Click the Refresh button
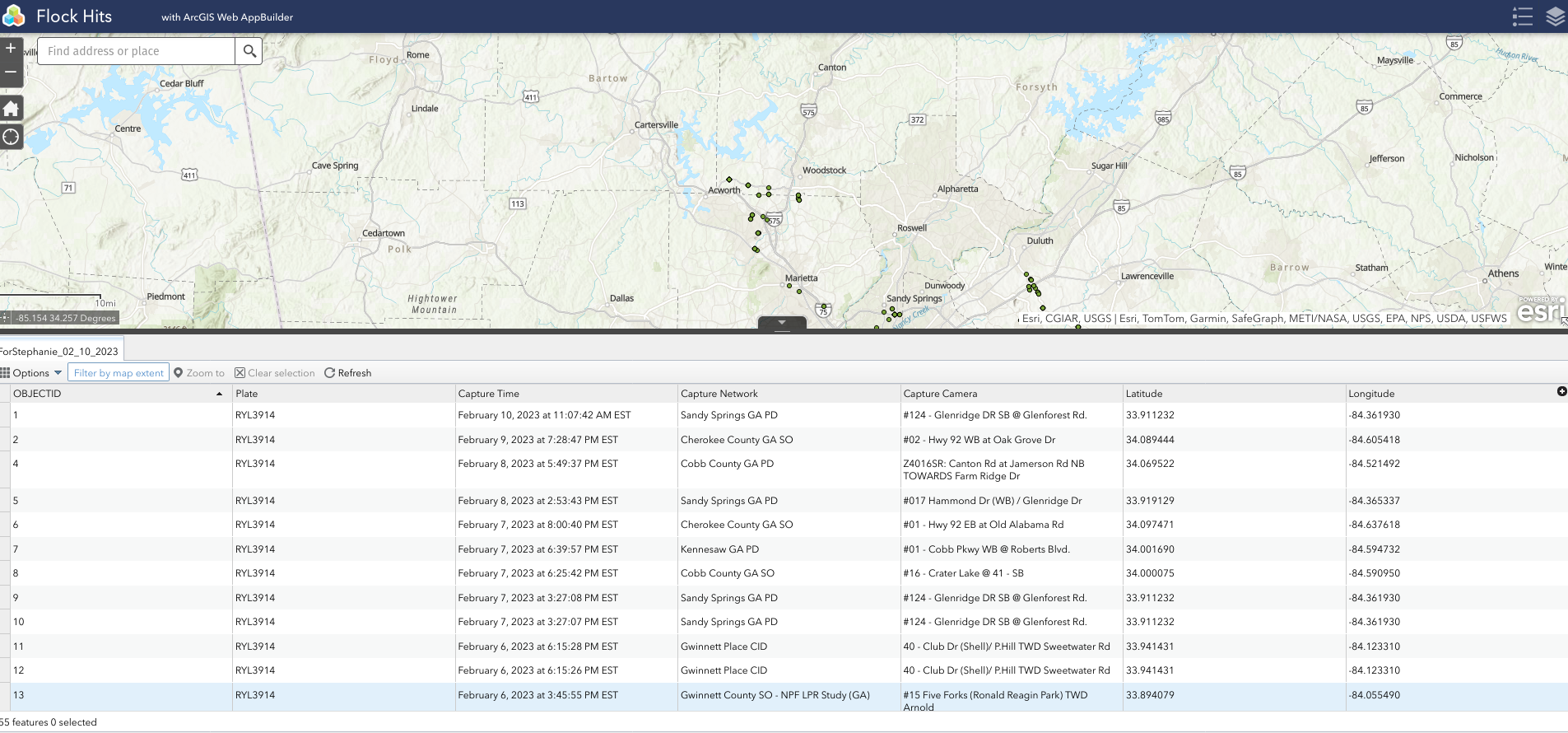 pyautogui.click(x=347, y=373)
